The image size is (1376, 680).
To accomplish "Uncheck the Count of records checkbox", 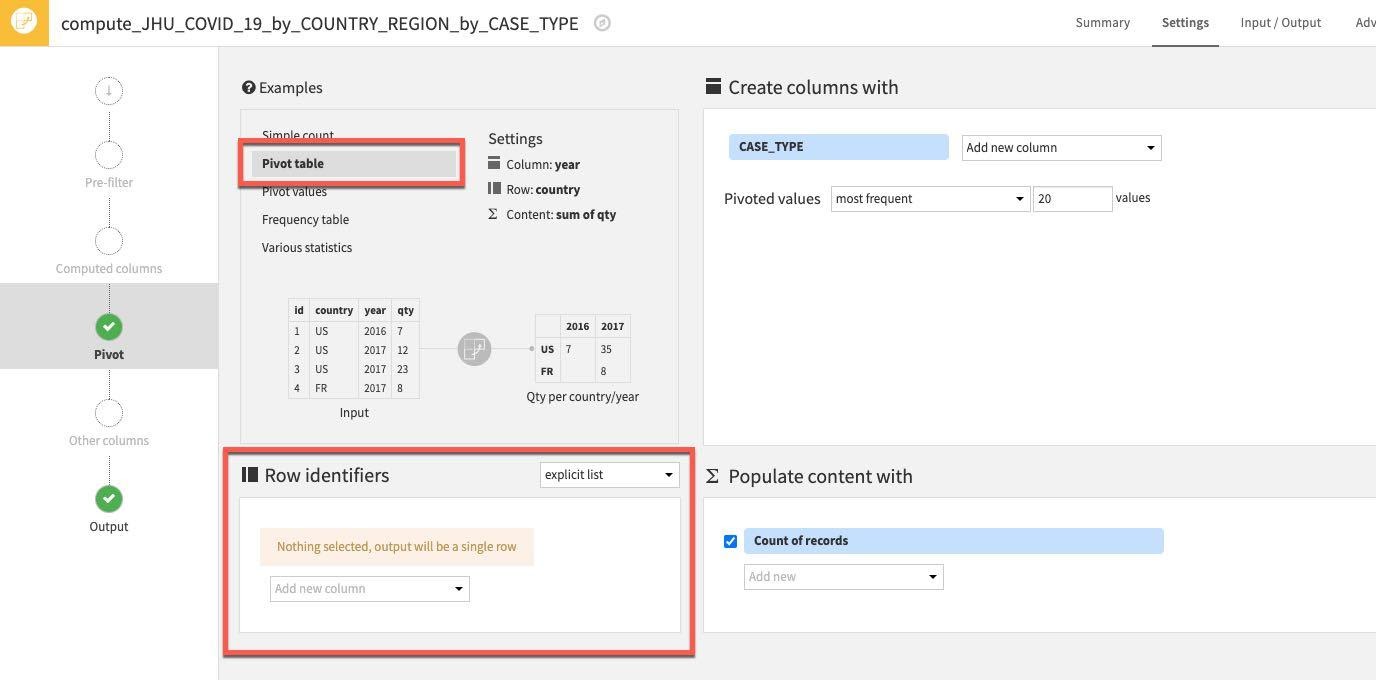I will 730,541.
